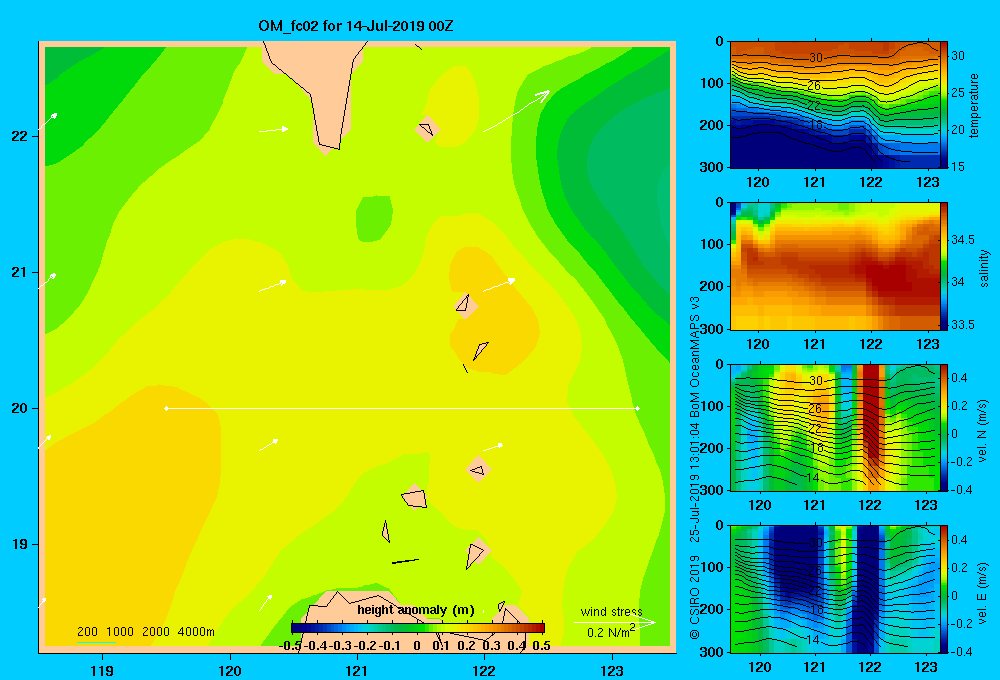Image resolution: width=1000 pixels, height=680 pixels.
Task: Click the '2000' depth contour legend entry
Action: (156, 632)
